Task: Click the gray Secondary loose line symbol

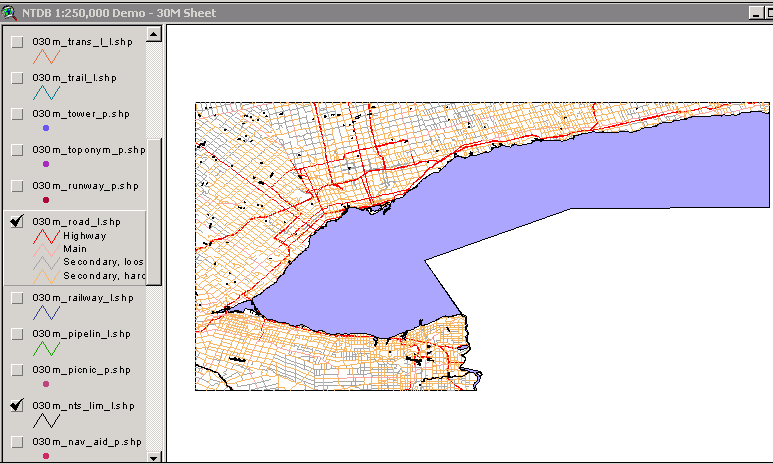Action: (46, 263)
